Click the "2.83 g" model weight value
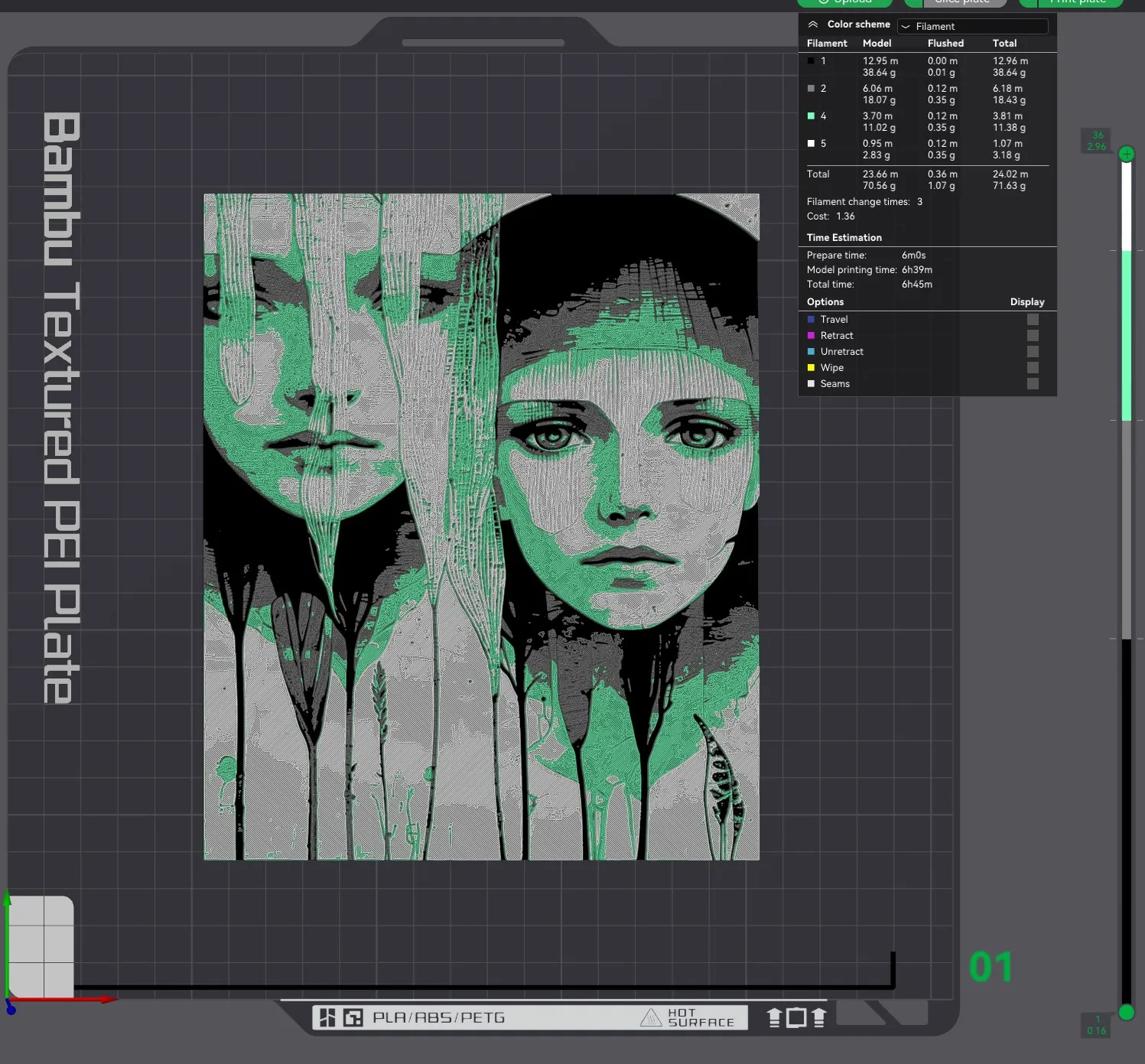This screenshot has width=1145, height=1064. pos(877,155)
